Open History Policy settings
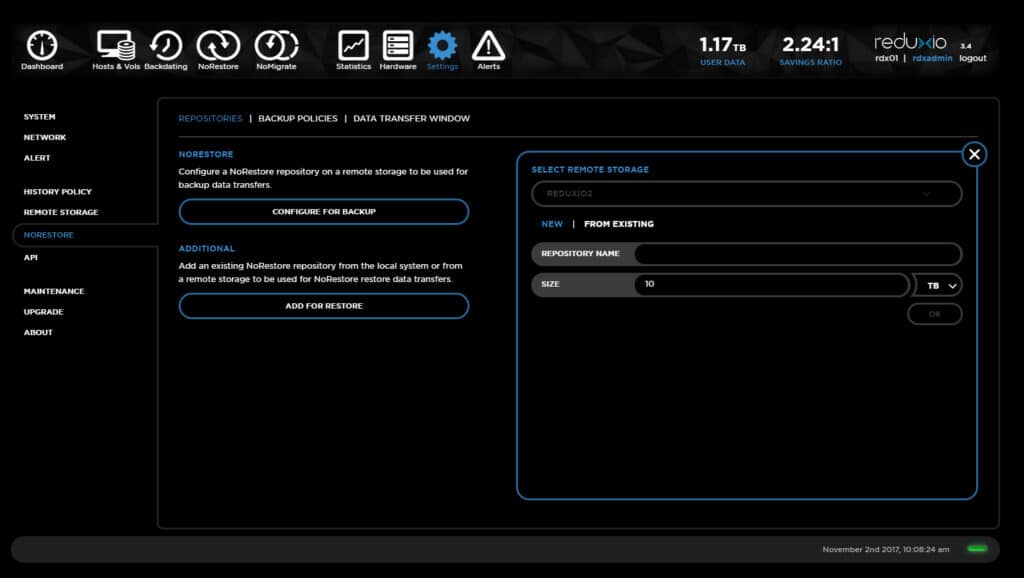Viewport: 1024px width, 578px height. [x=57, y=192]
